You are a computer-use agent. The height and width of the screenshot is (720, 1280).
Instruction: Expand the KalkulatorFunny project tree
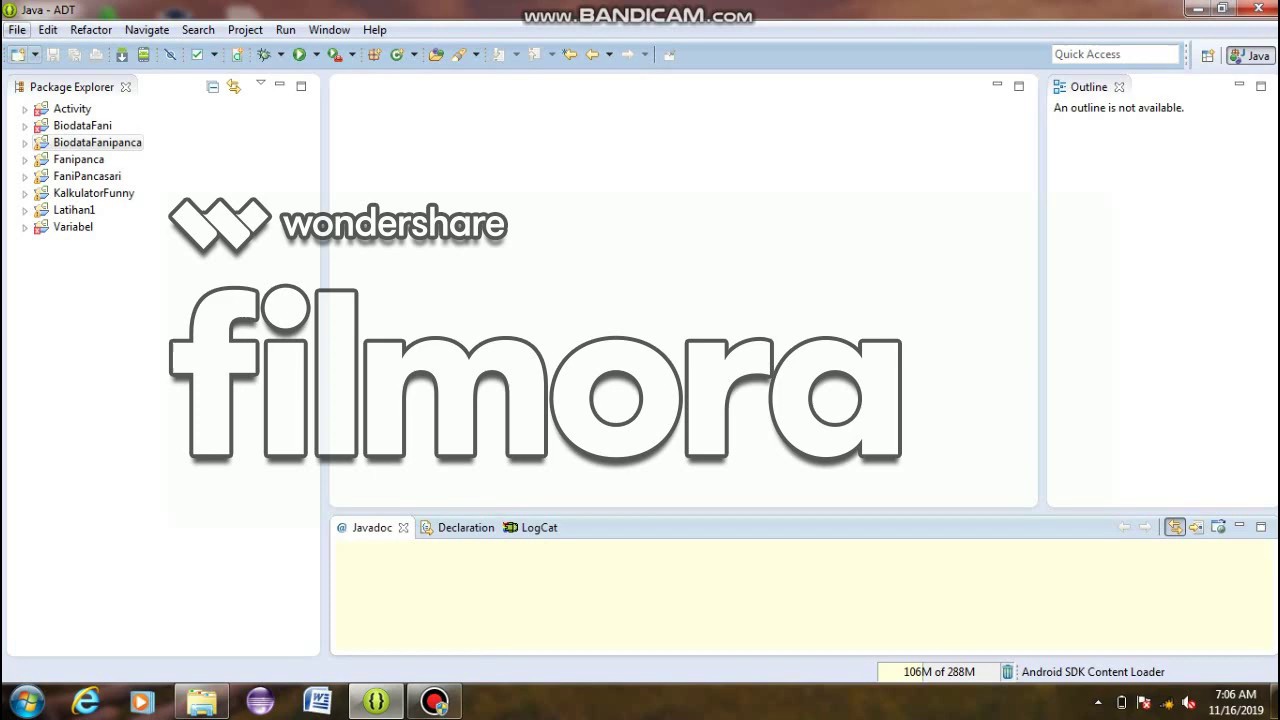(x=25, y=193)
